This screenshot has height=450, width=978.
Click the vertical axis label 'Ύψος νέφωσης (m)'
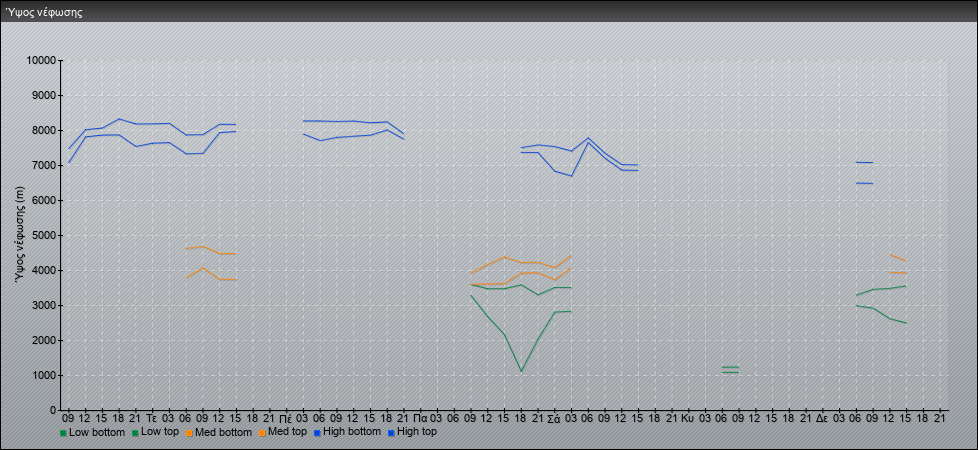point(21,235)
